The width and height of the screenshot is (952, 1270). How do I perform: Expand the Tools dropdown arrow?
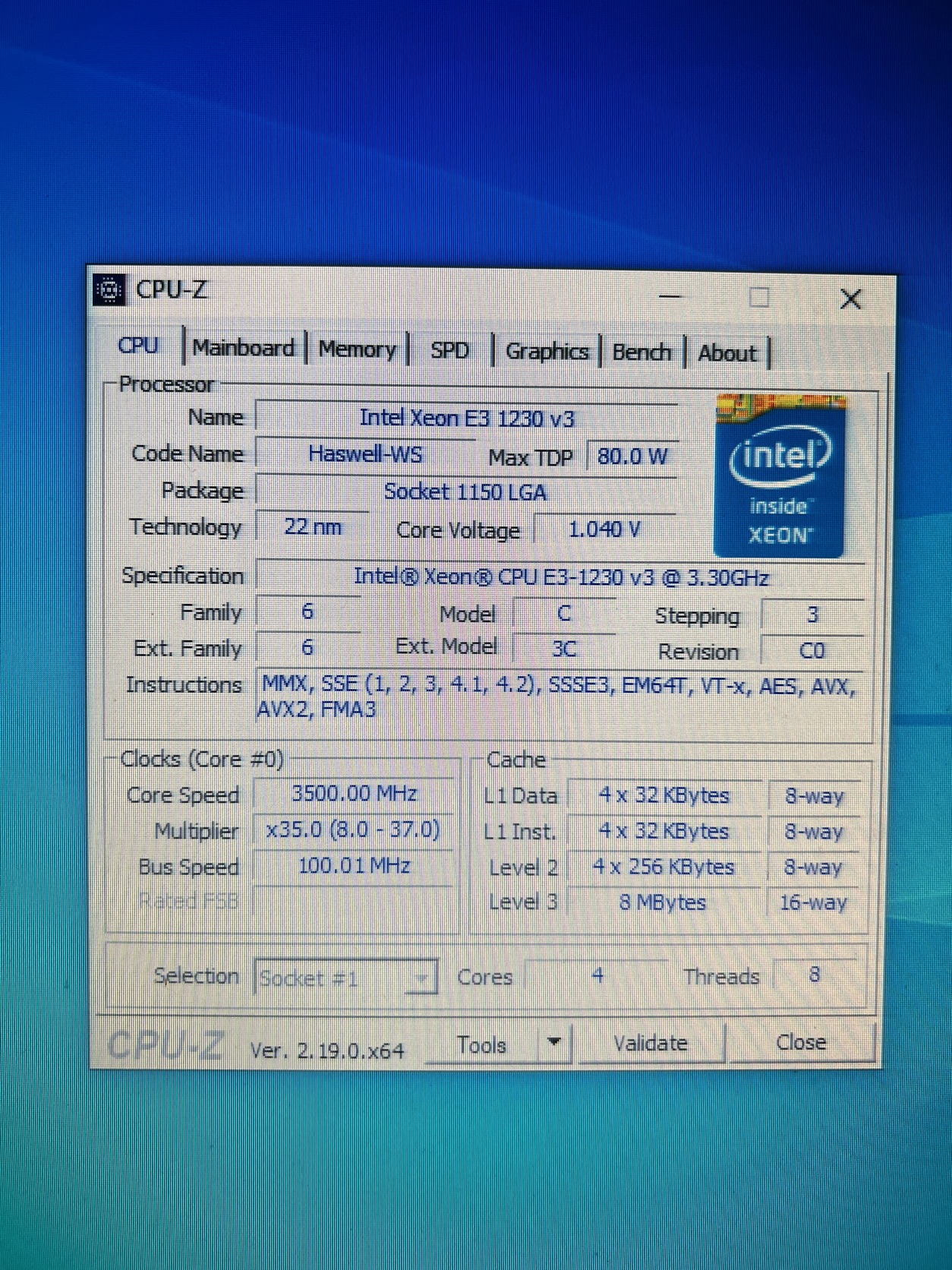click(x=555, y=1042)
